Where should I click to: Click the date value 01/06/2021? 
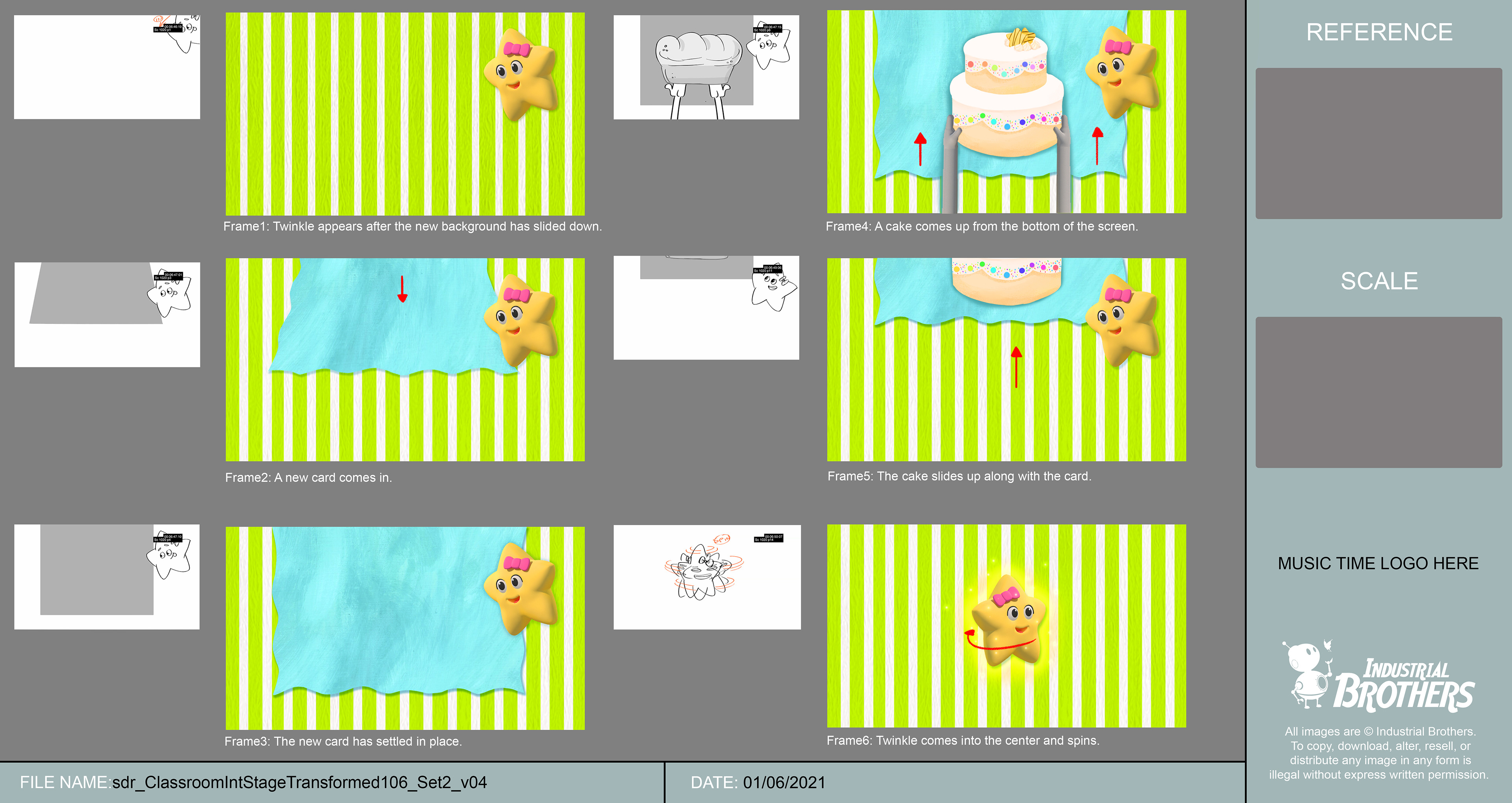pyautogui.click(x=784, y=783)
